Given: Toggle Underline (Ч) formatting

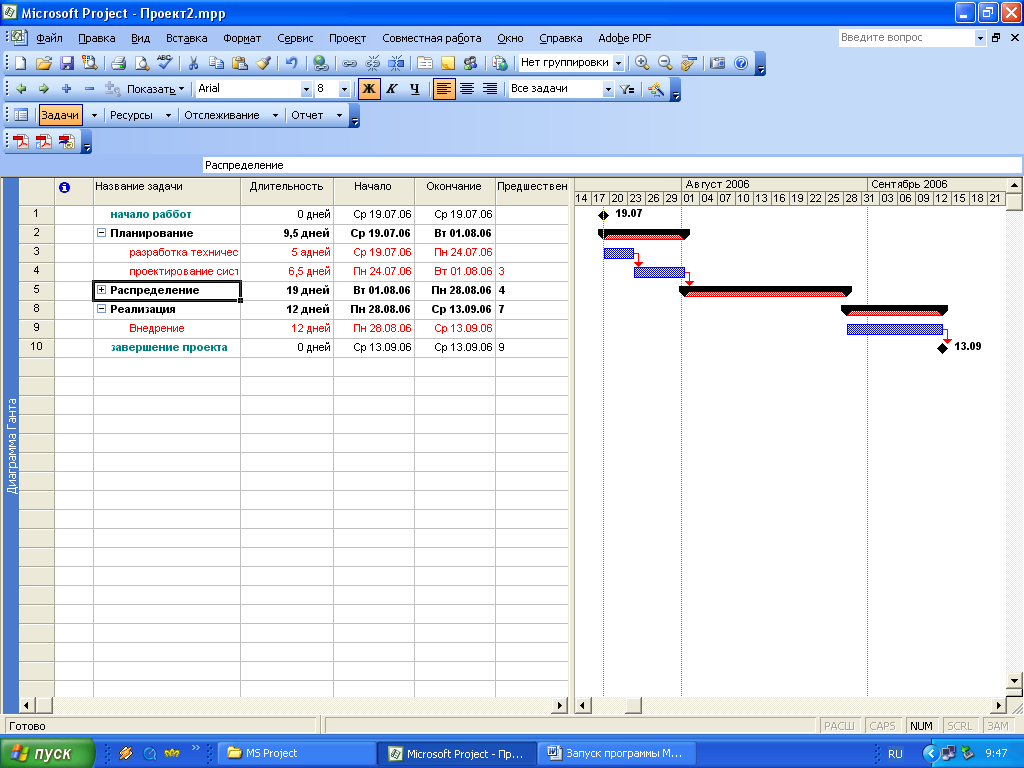Looking at the screenshot, I should click(415, 89).
